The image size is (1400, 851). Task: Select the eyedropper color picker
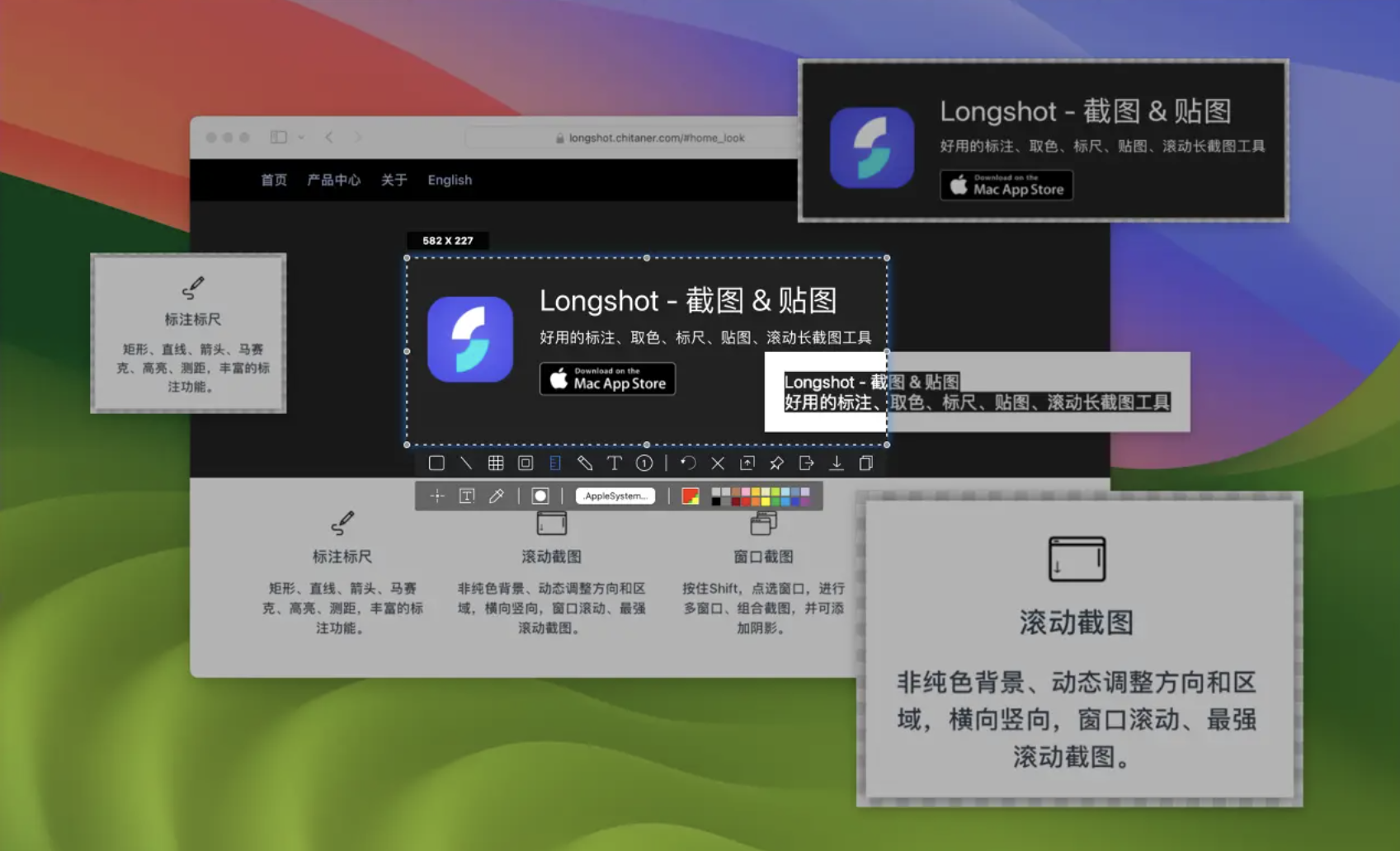[x=496, y=496]
